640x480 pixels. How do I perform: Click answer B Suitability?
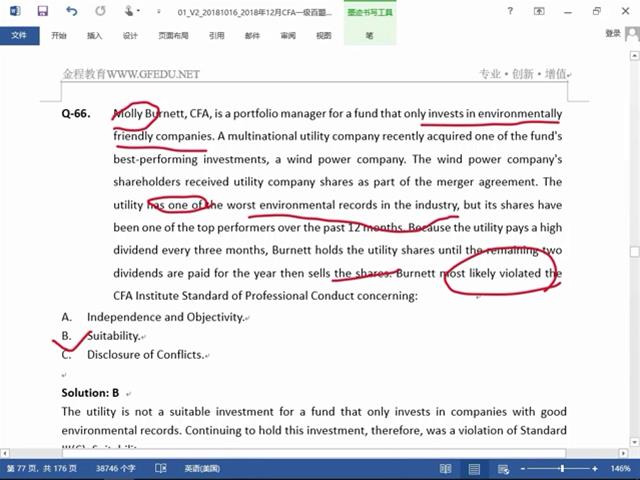[x=113, y=336]
